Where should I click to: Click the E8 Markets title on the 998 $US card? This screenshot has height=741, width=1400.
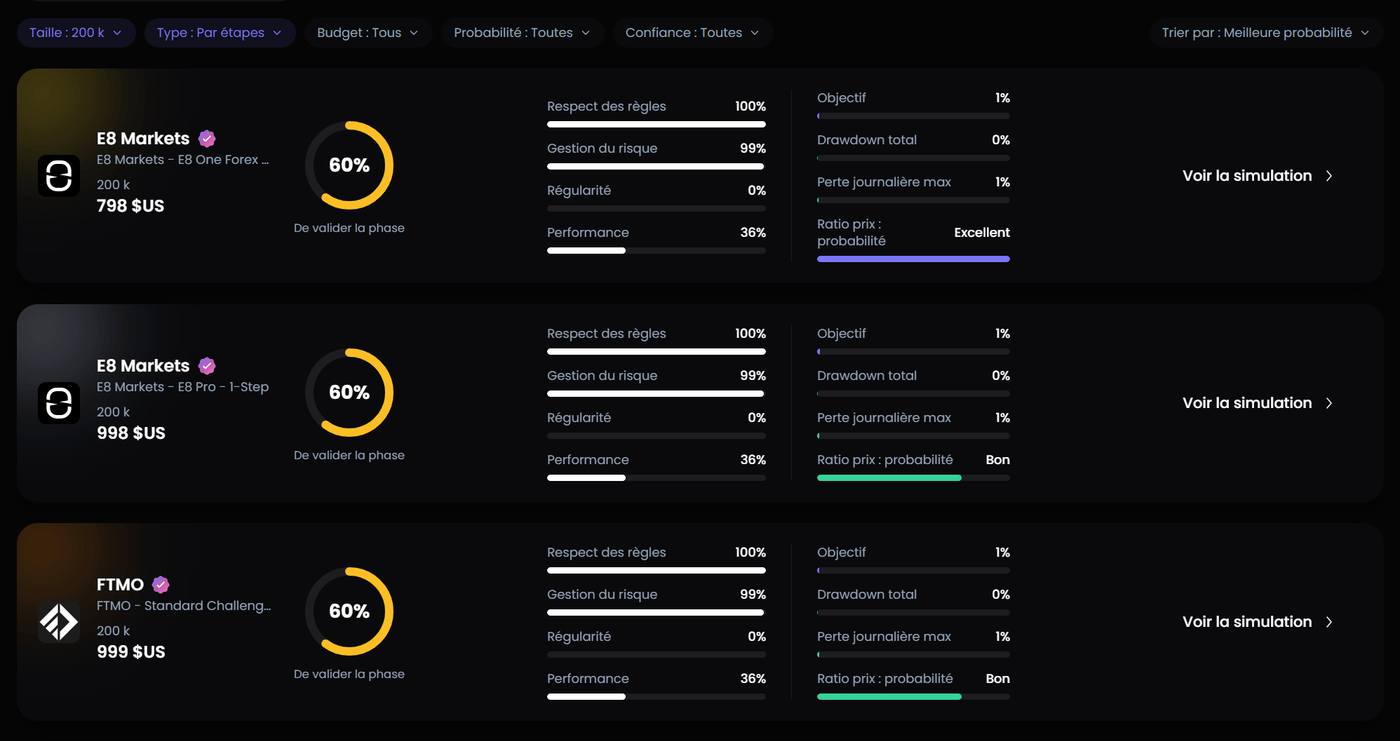143,365
